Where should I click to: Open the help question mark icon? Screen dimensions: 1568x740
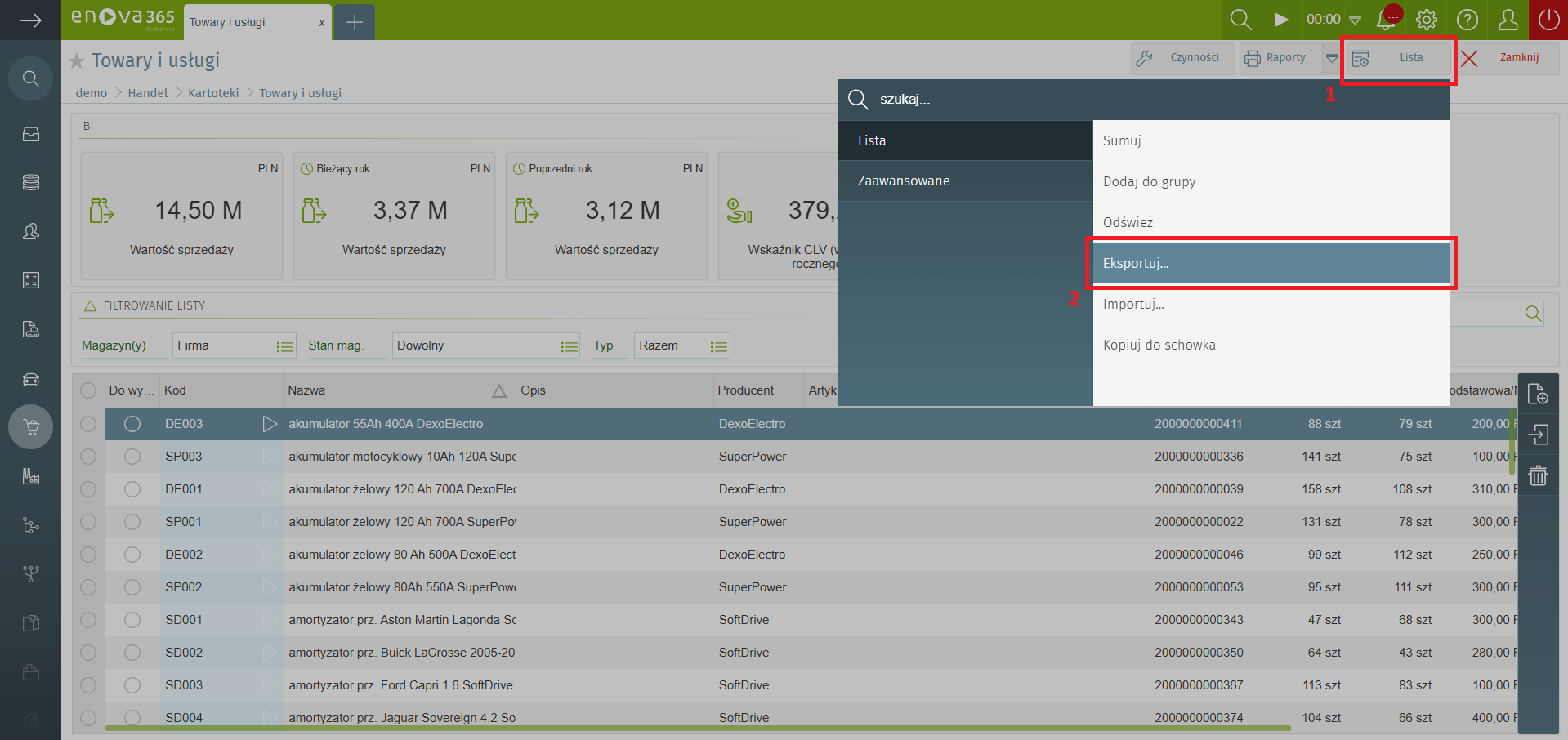[1467, 20]
